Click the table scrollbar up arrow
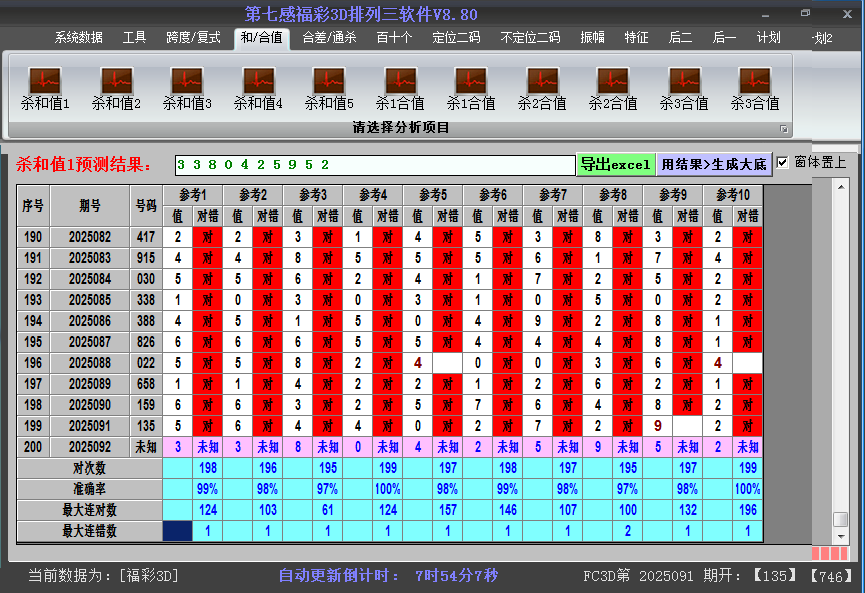The height and width of the screenshot is (593, 865). (841, 188)
